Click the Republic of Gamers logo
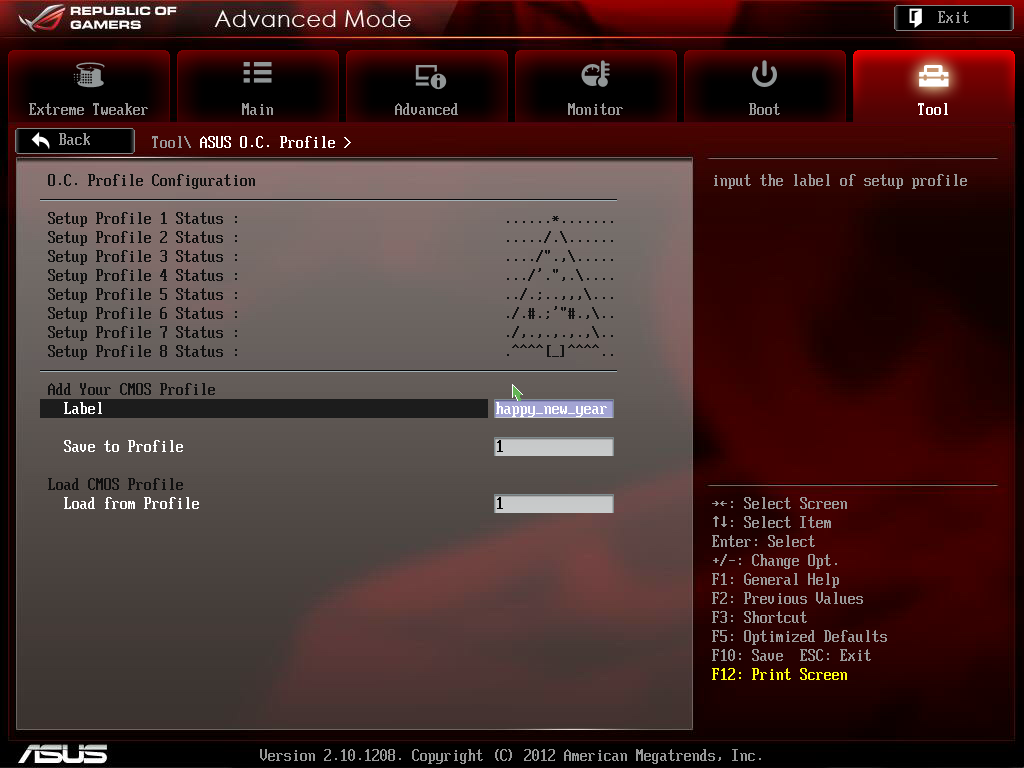Screen dimensions: 1024x768 point(98,18)
